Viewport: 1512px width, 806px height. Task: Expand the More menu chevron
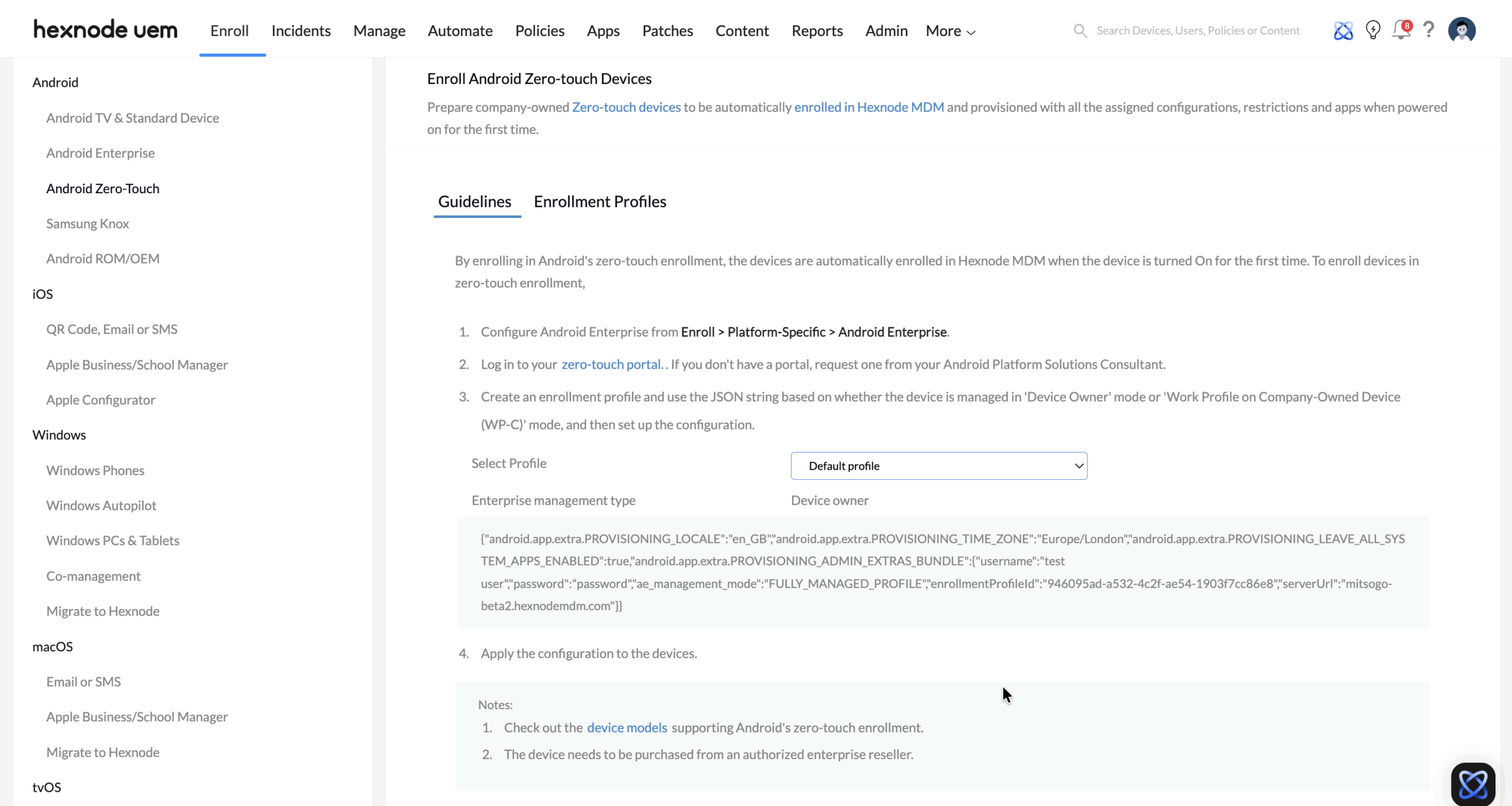click(x=970, y=32)
